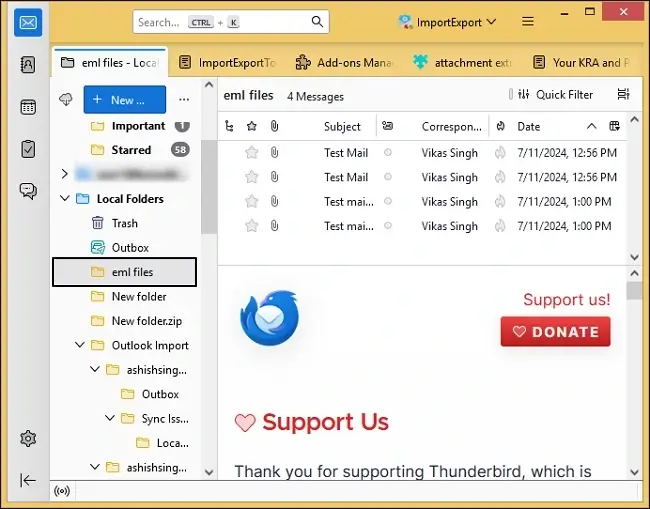This screenshot has height=509, width=650.
Task: Open the column picker icon
Action: pos(614,126)
